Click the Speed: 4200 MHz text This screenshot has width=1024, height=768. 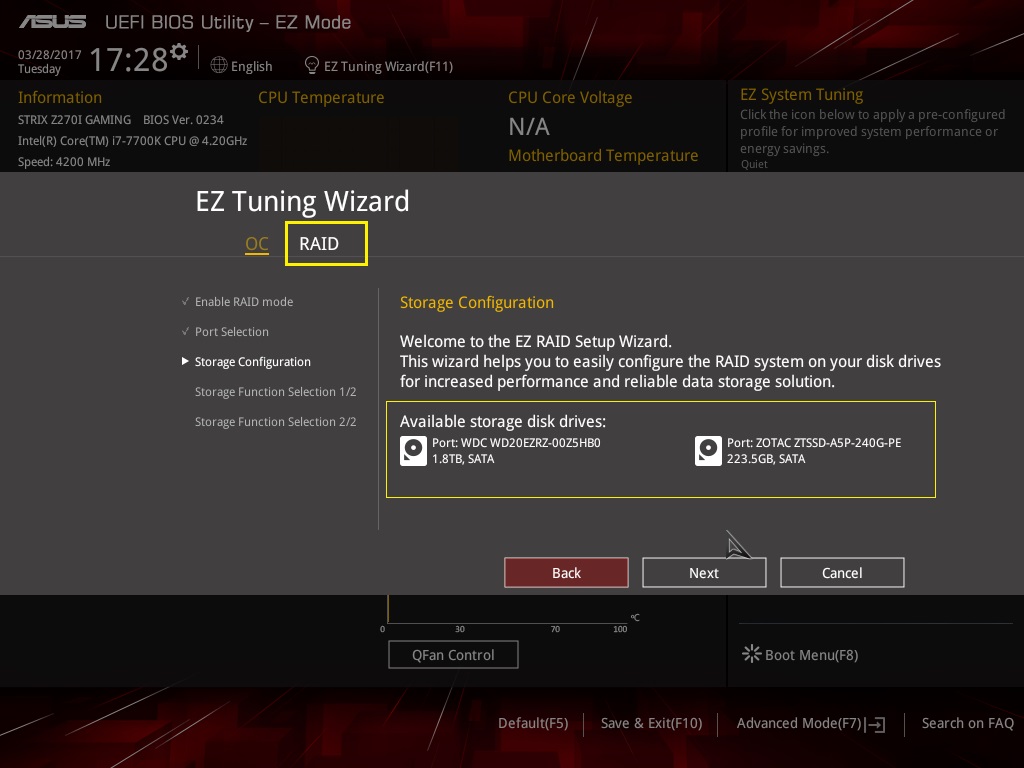(x=64, y=162)
